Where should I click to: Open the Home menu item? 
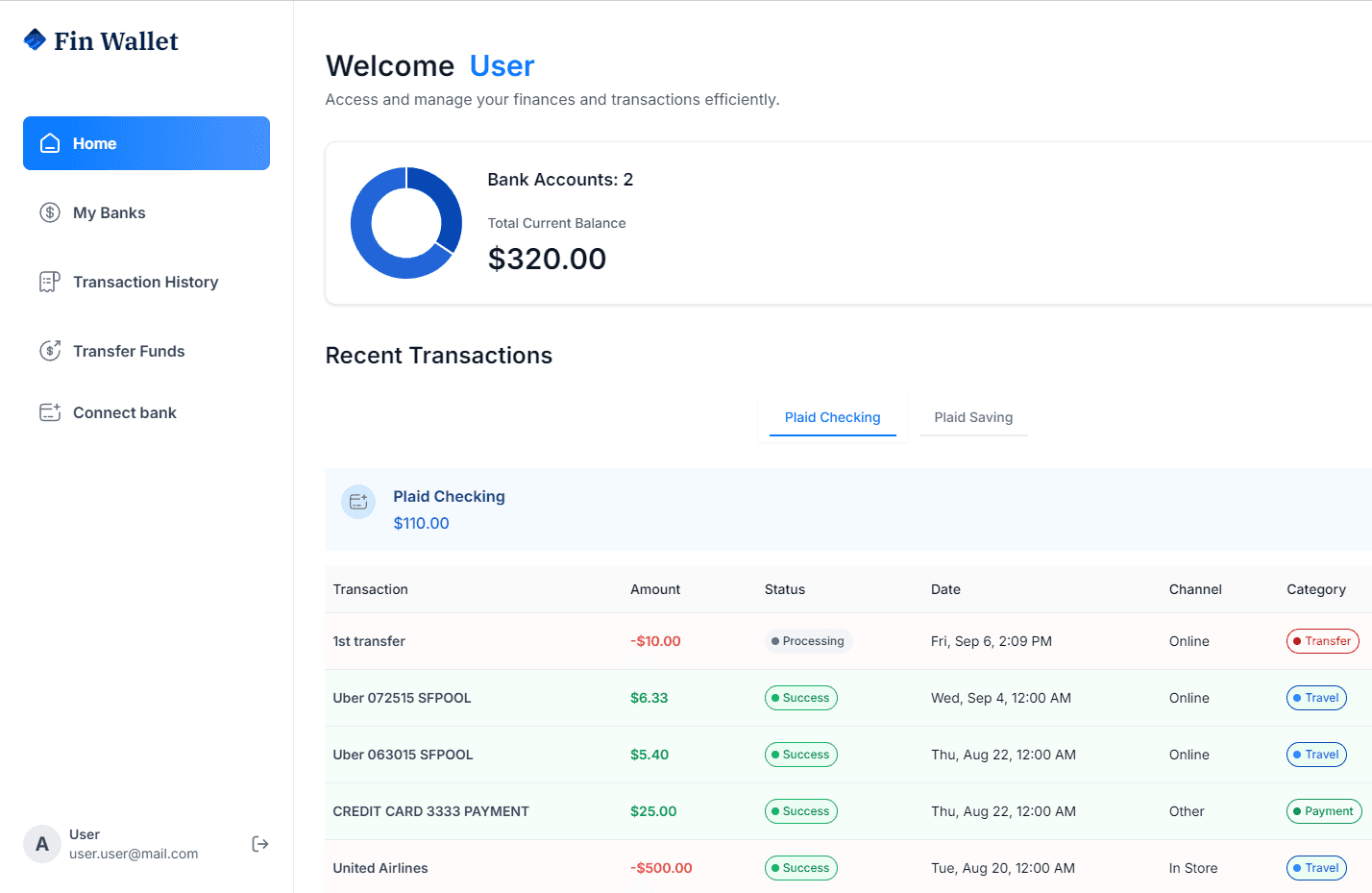pyautogui.click(x=146, y=143)
